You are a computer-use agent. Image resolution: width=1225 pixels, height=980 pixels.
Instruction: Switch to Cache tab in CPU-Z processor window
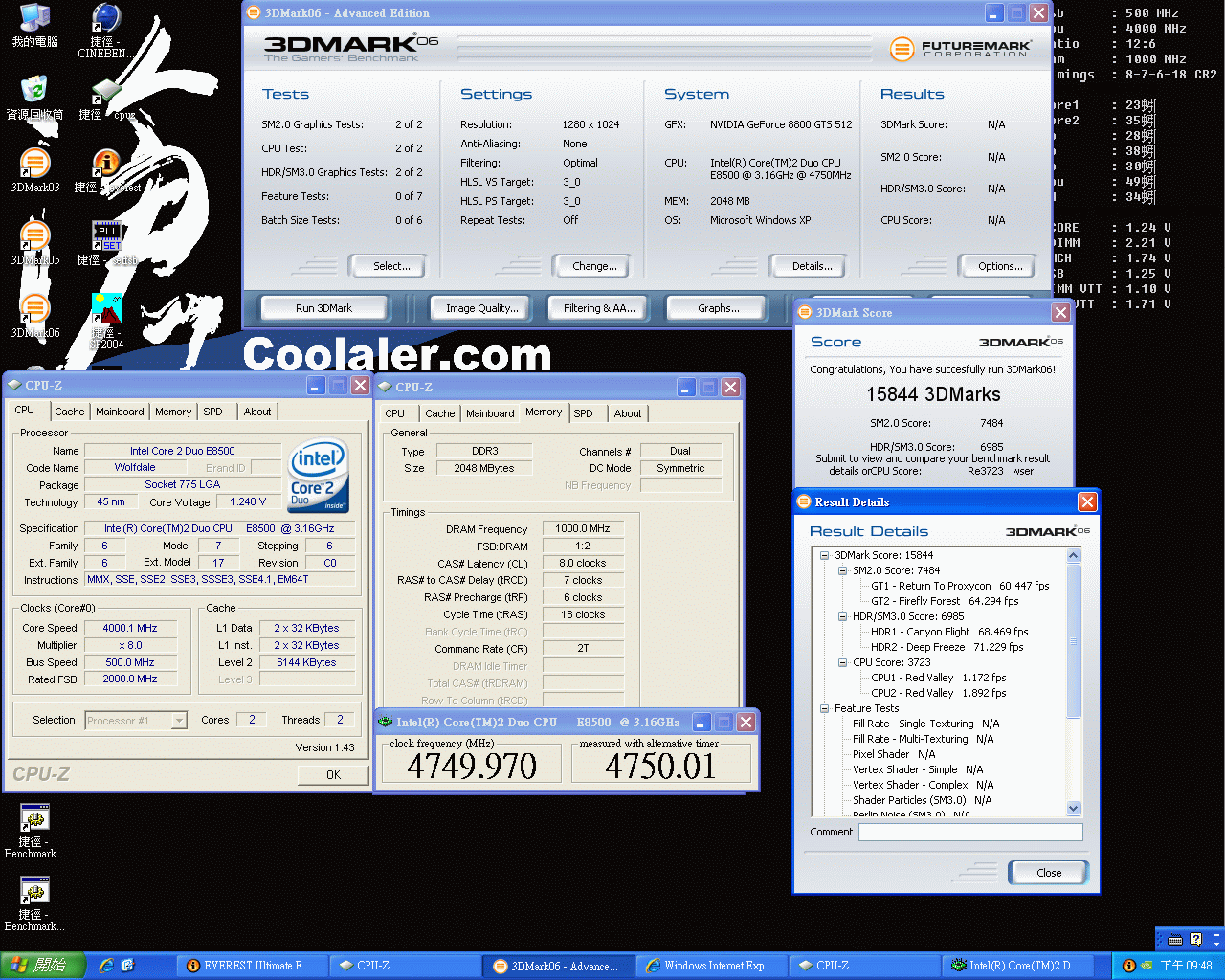pyautogui.click(x=69, y=412)
